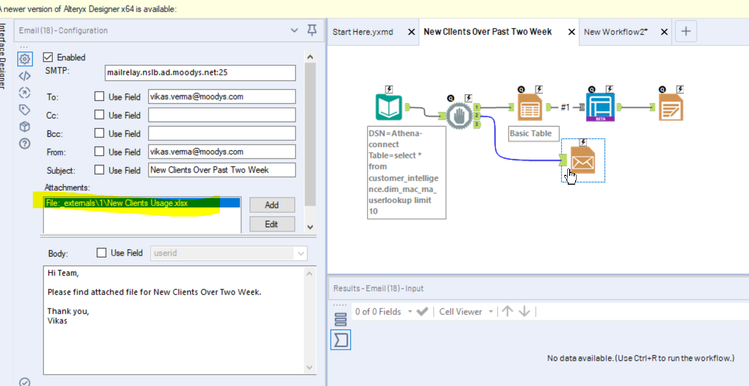Click the Bcc input field
This screenshot has height=386, width=749.
222,133
